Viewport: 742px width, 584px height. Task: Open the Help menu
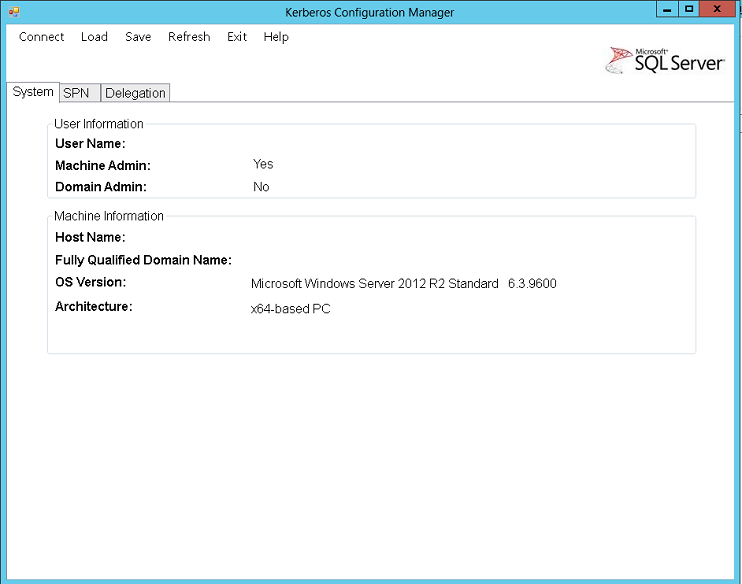(x=276, y=37)
